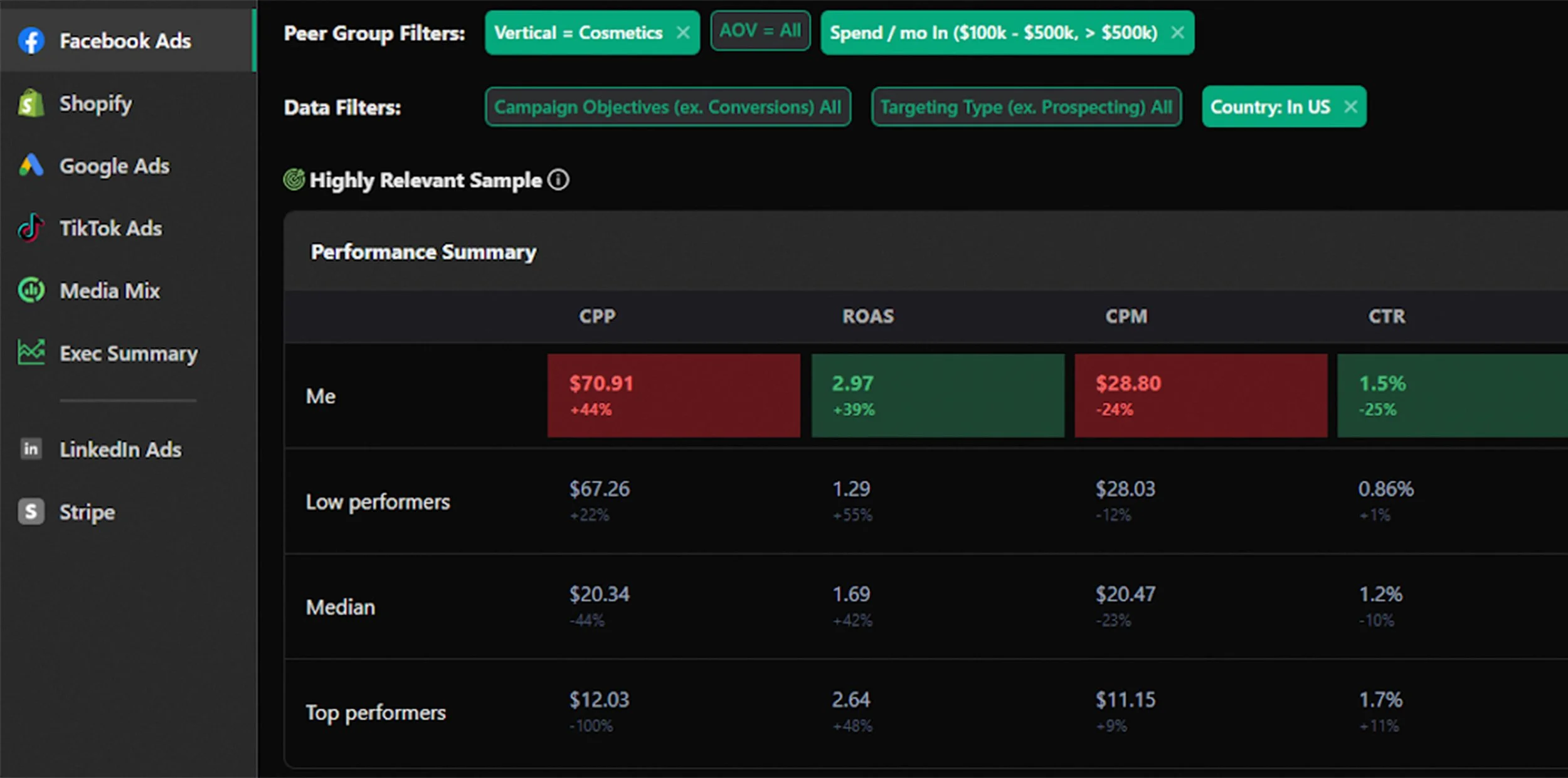Viewport: 1568px width, 778px height.
Task: Click the LinkedIn logo icon
Action: (31, 449)
